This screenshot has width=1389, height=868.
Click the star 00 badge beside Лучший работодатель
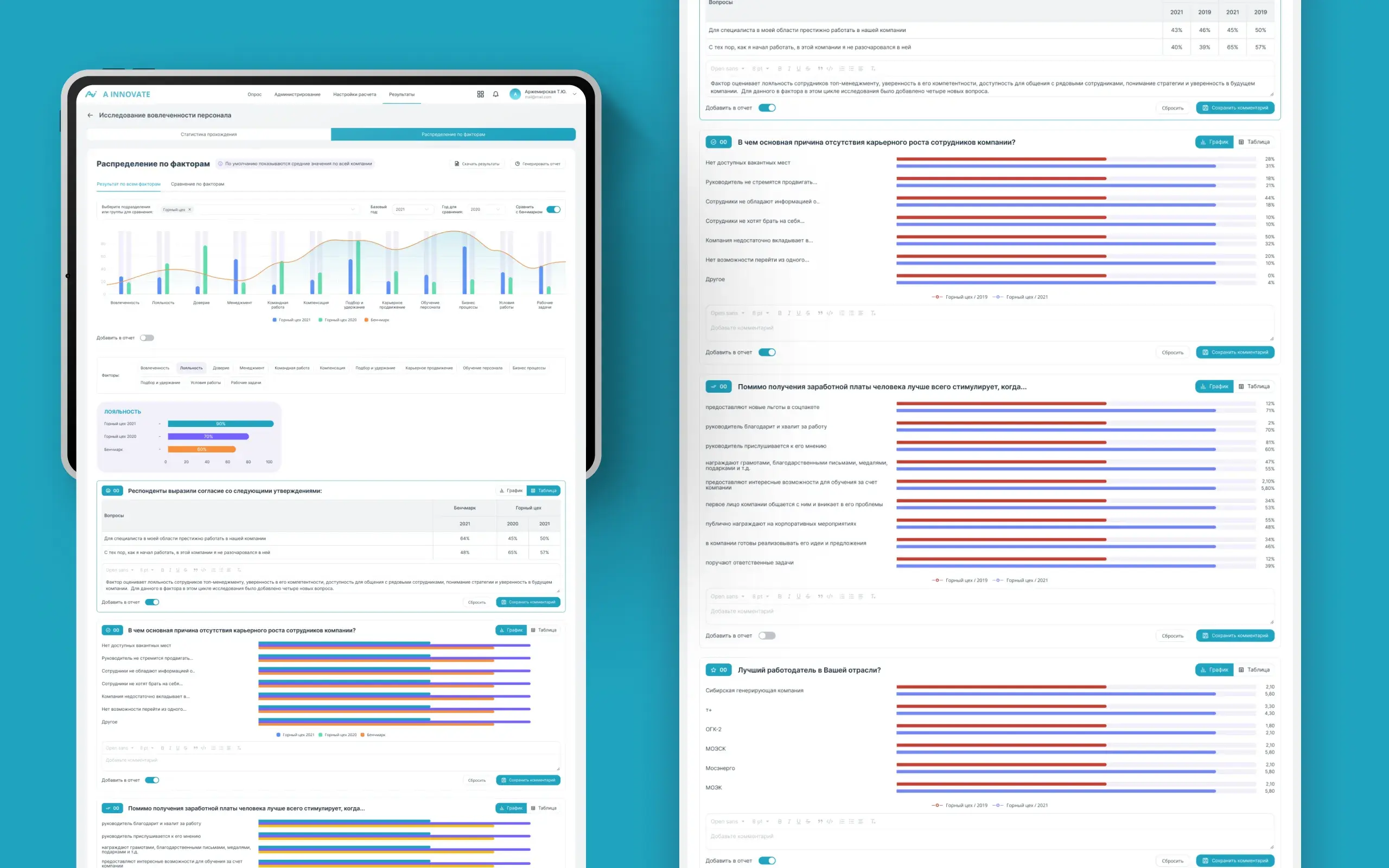coord(718,670)
